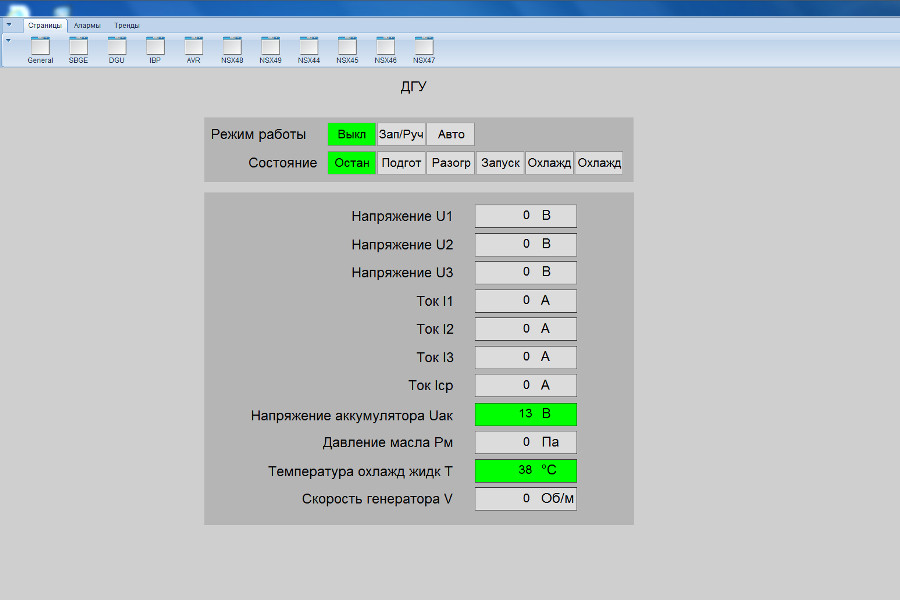Image resolution: width=900 pixels, height=600 pixels.
Task: Click the Напряжение U1 value field
Action: click(526, 216)
